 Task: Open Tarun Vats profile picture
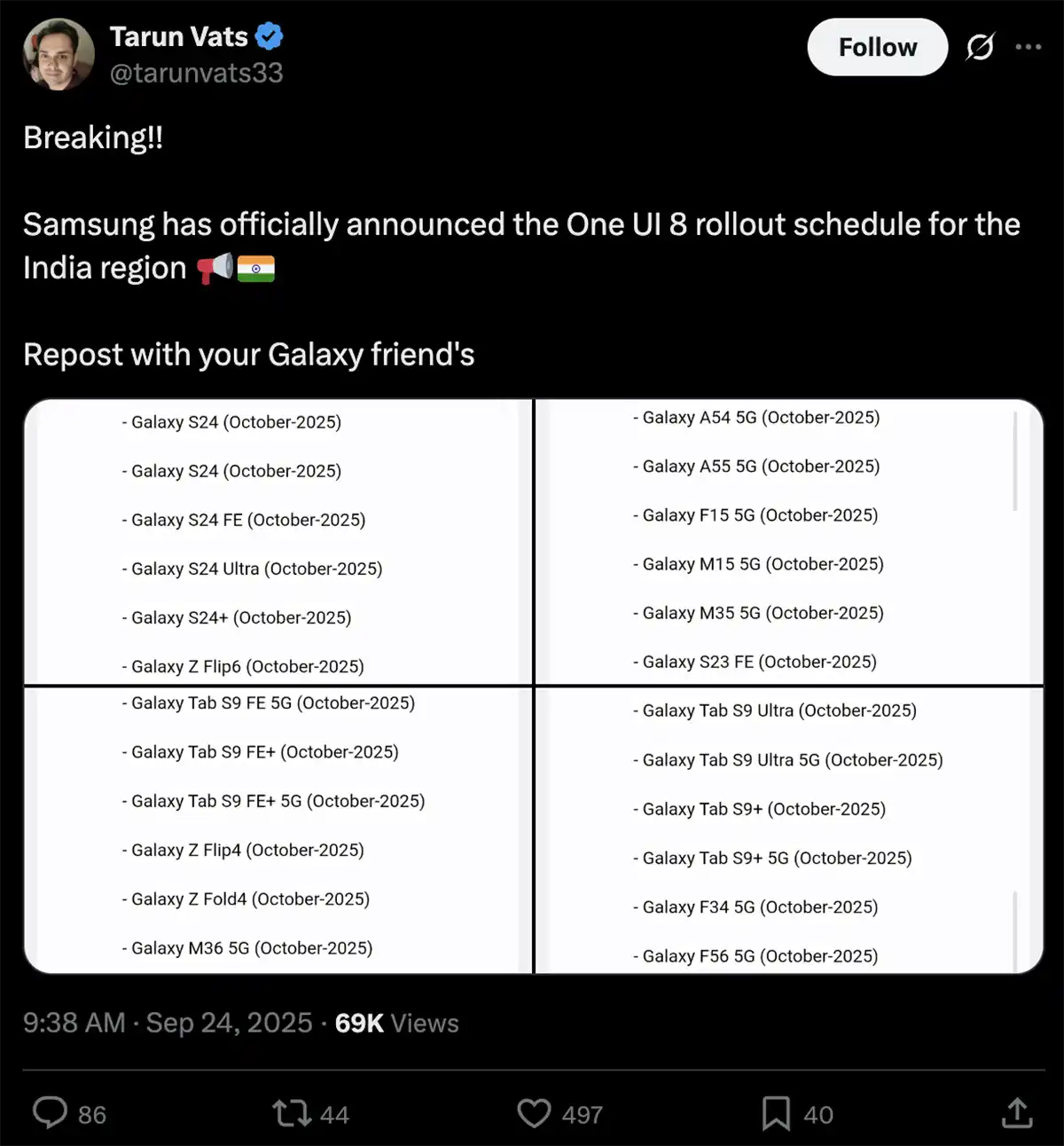coord(59,54)
